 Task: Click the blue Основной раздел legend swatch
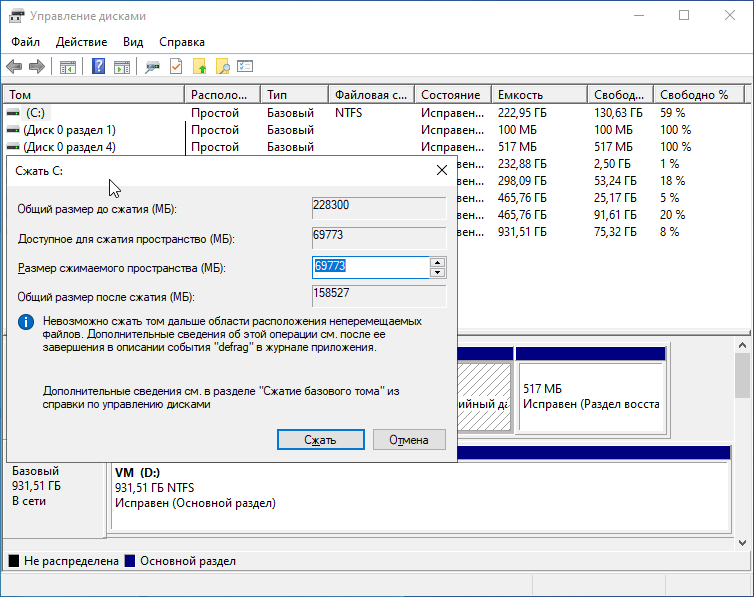pyautogui.click(x=129, y=561)
